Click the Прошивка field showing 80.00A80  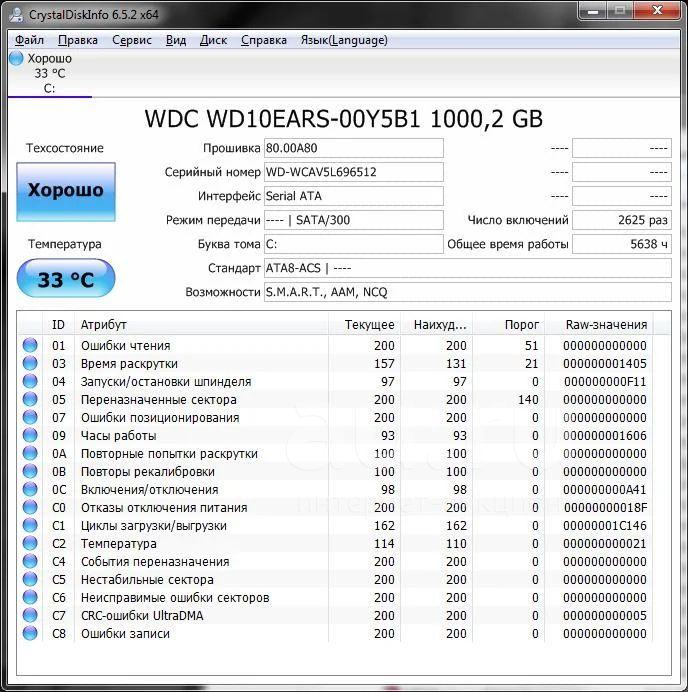353,148
